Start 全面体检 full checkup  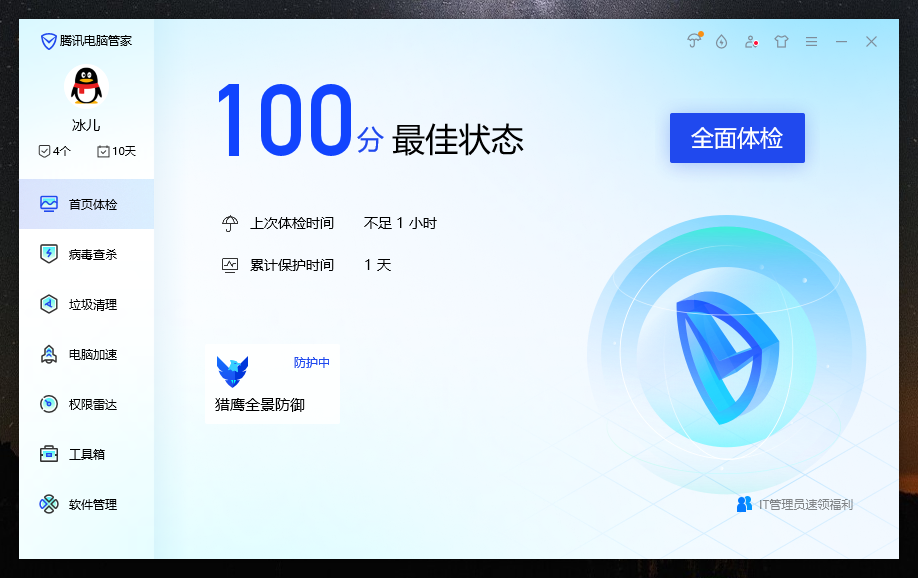pyautogui.click(x=737, y=138)
